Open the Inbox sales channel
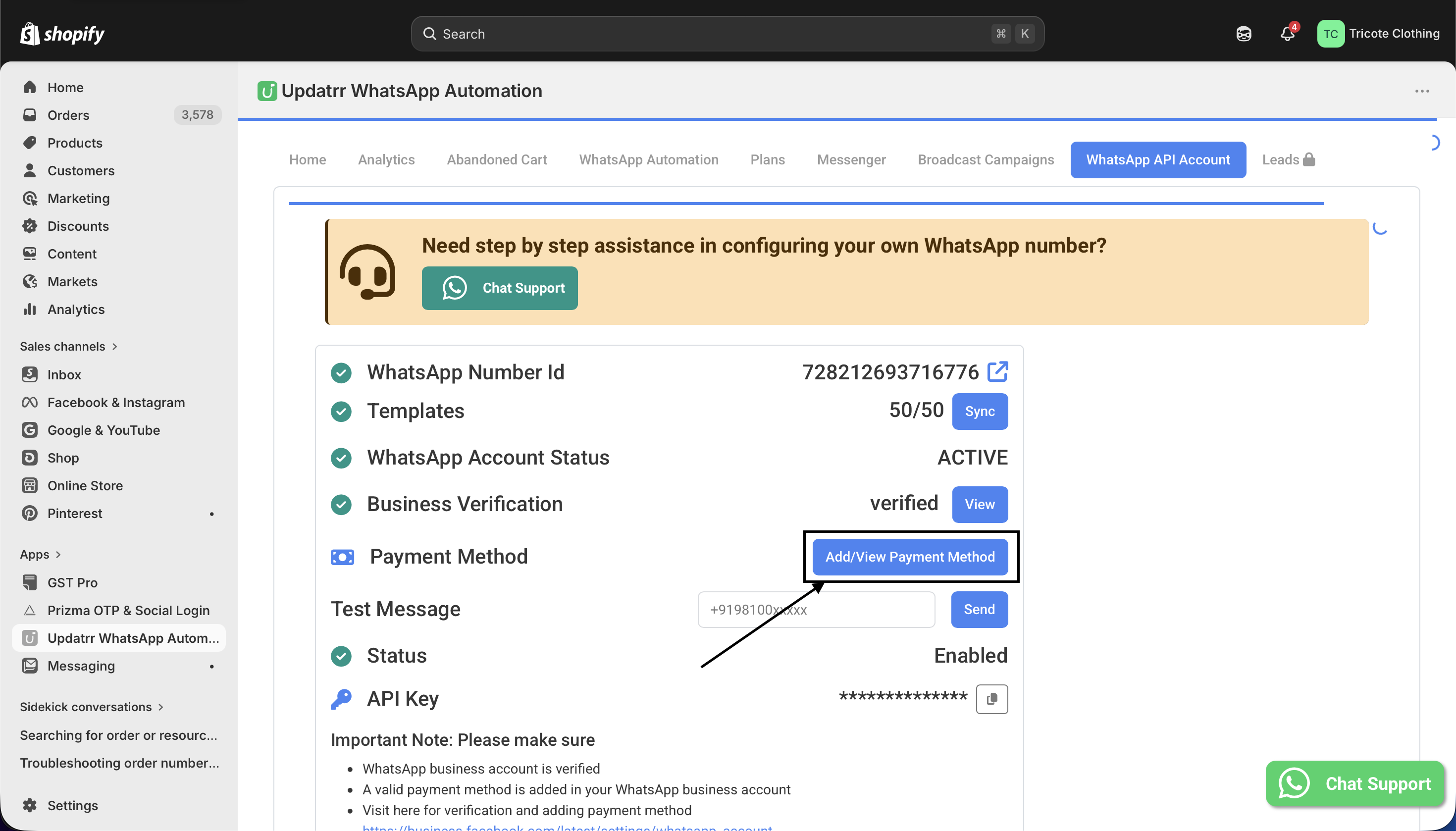 point(64,374)
